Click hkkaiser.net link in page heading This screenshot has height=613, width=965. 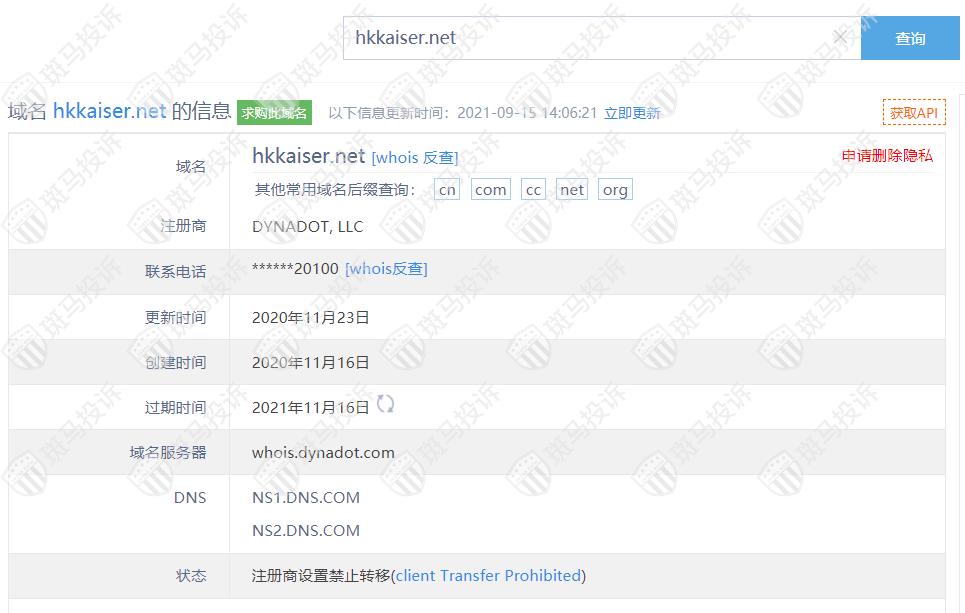click(x=110, y=111)
